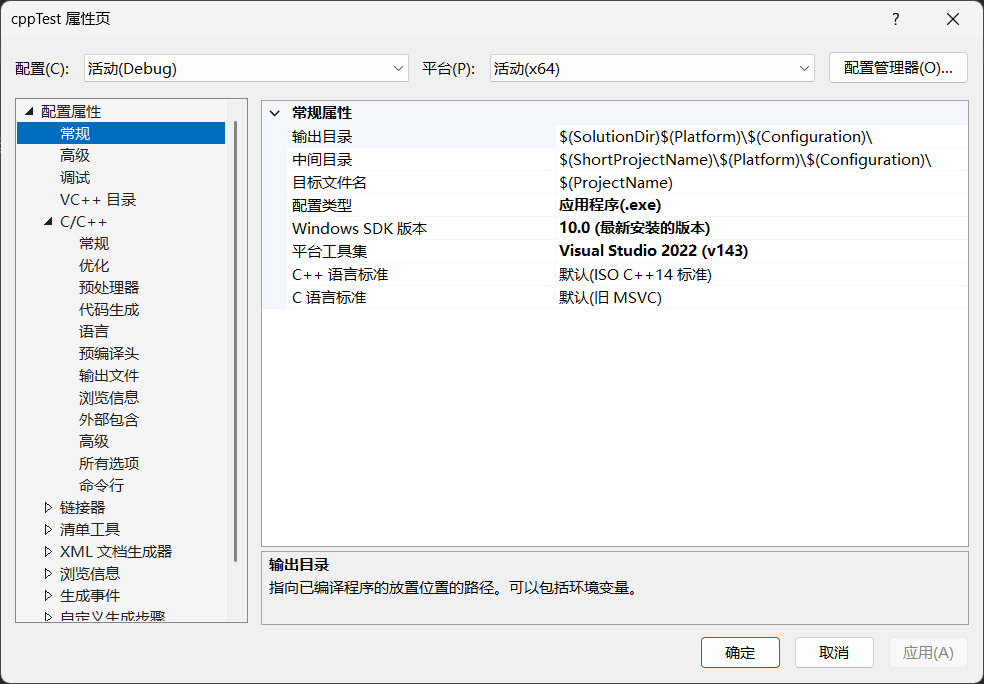The height and width of the screenshot is (684, 984).
Task: Collapse the 配置属性 tree node
Action: pyautogui.click(x=29, y=112)
